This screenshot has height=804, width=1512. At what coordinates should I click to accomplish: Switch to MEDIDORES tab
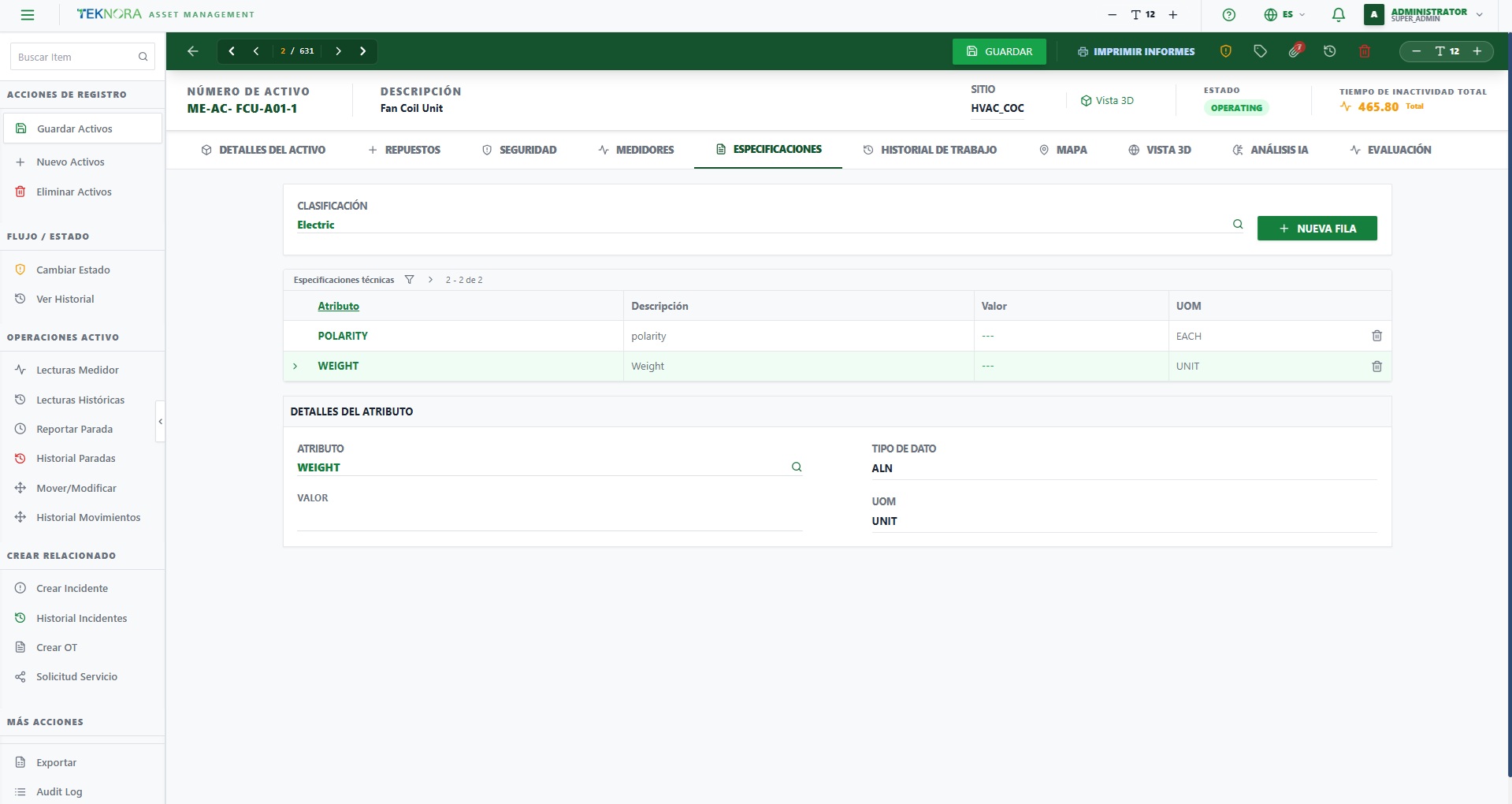(x=636, y=150)
